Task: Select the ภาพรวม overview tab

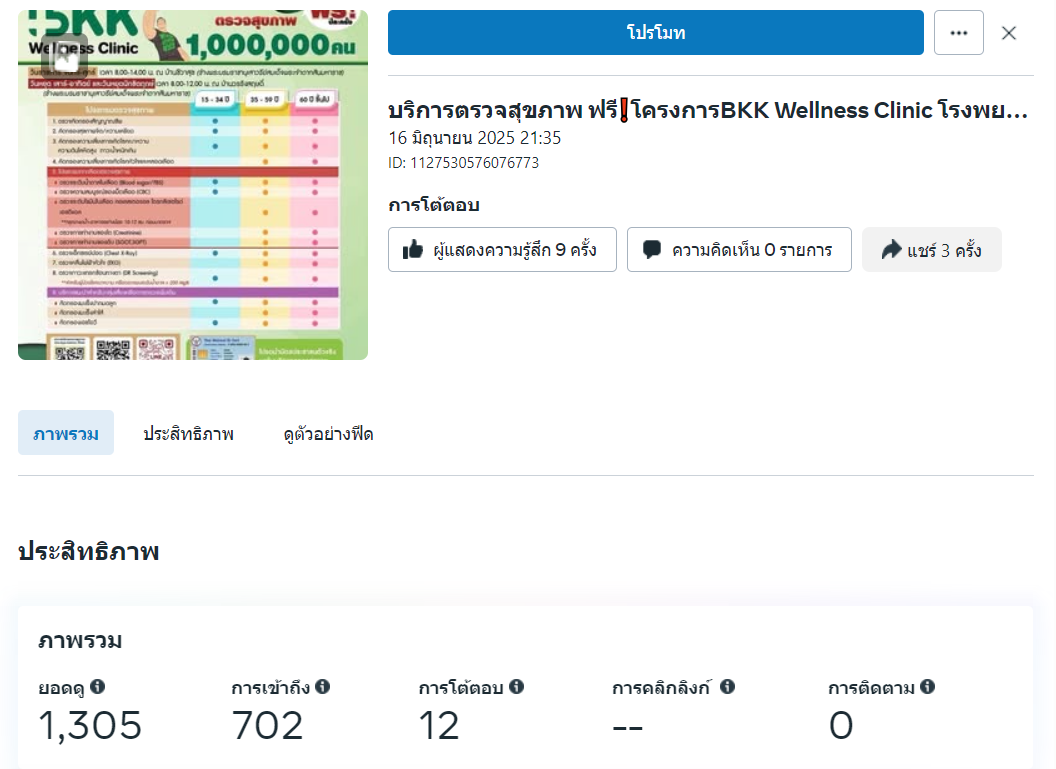Action: coord(66,433)
